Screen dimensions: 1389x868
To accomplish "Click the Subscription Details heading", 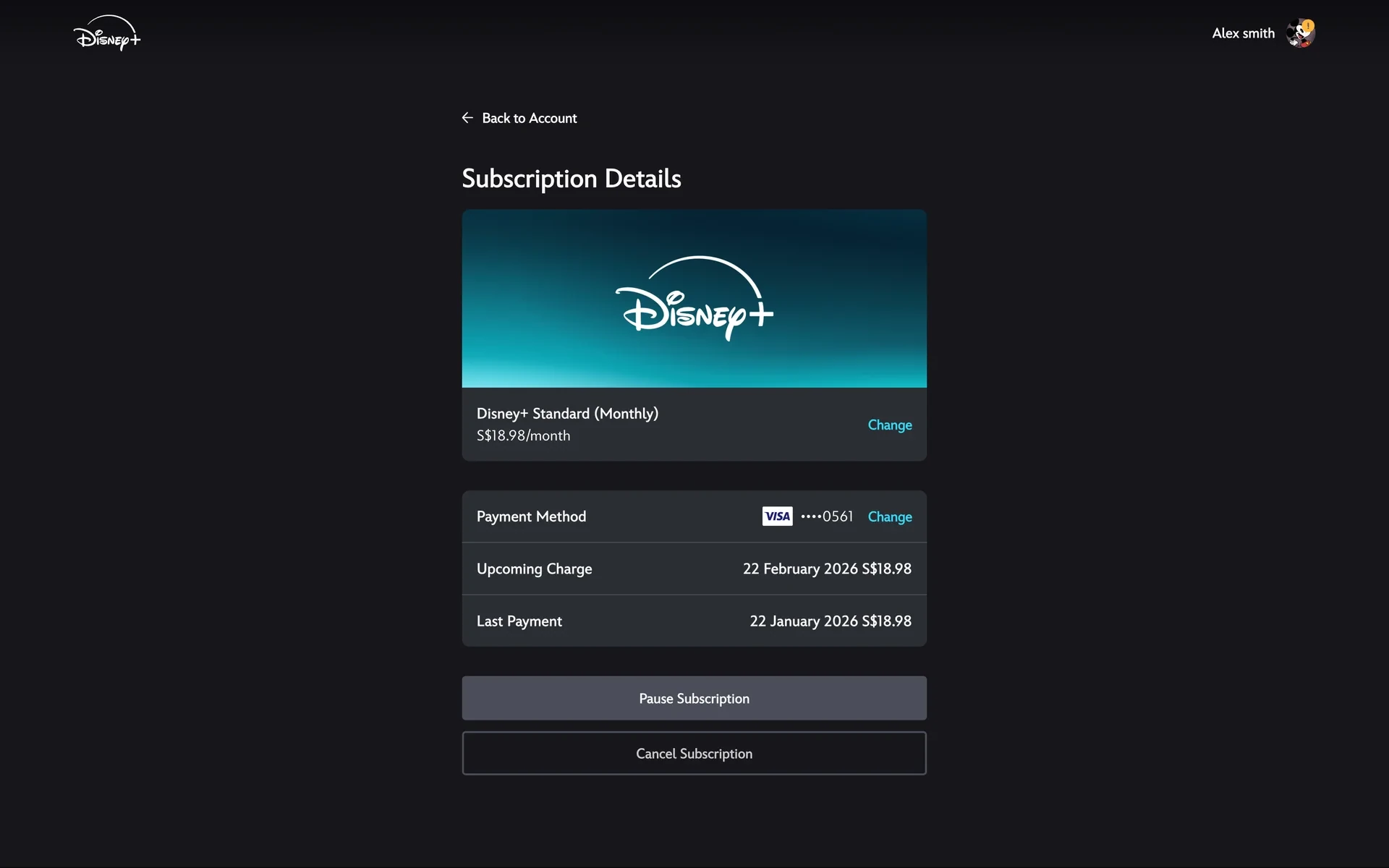I will [x=571, y=179].
